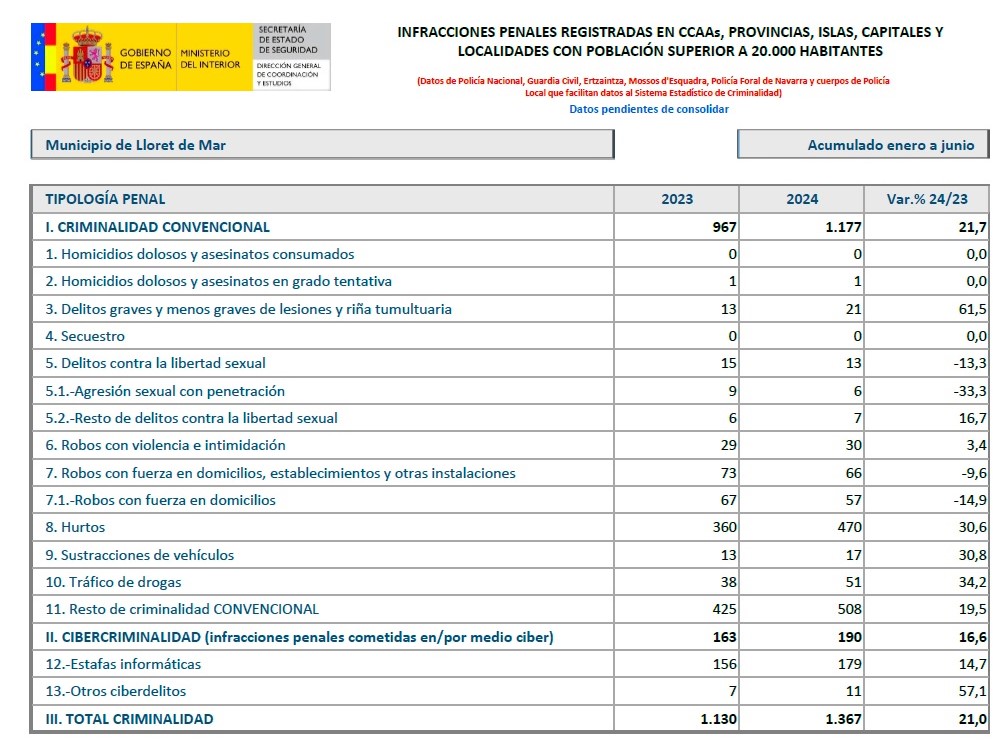Viewport: 993px width, 744px height.
Task: Click the I. CRIMINALIDAD CONVENCIONAL row label
Action: point(157,227)
